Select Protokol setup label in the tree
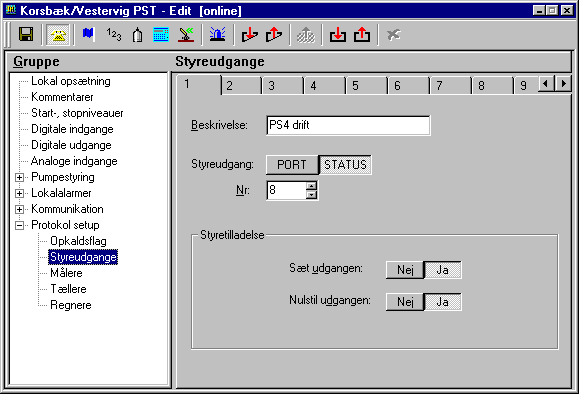Viewport: 579px width, 394px height. 65,225
